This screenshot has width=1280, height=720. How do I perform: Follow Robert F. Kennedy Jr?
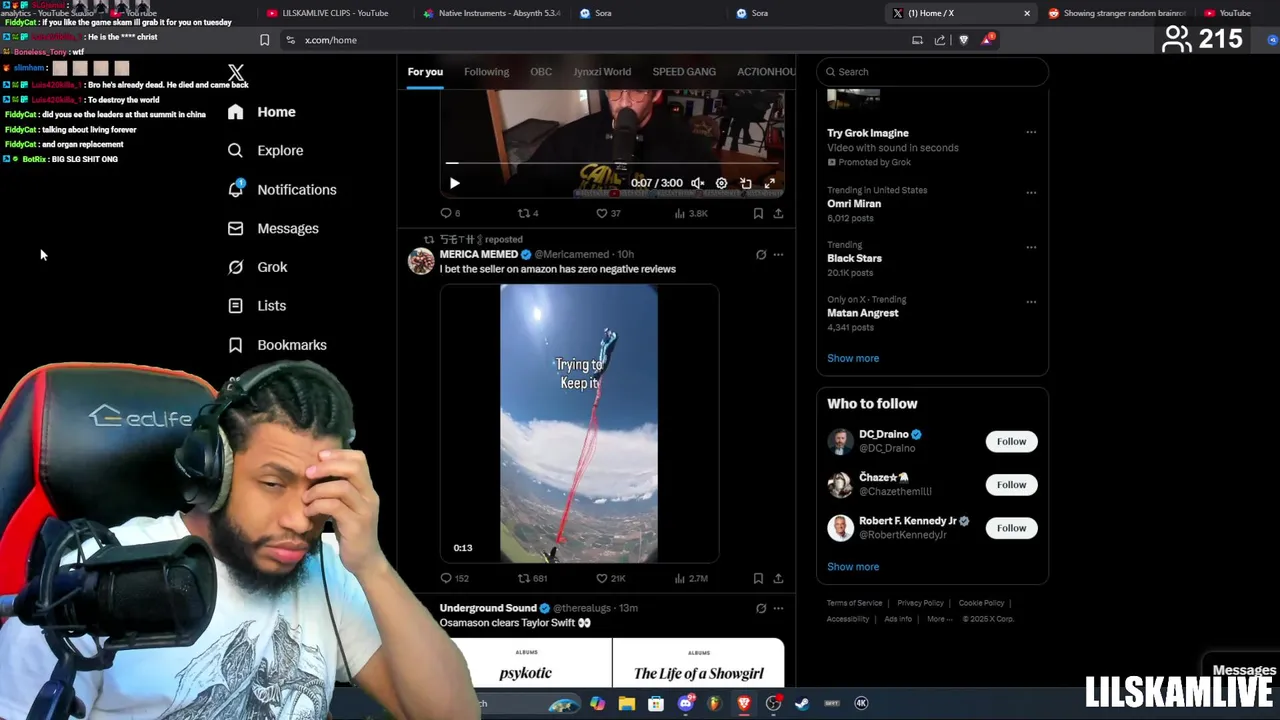tap(1011, 528)
